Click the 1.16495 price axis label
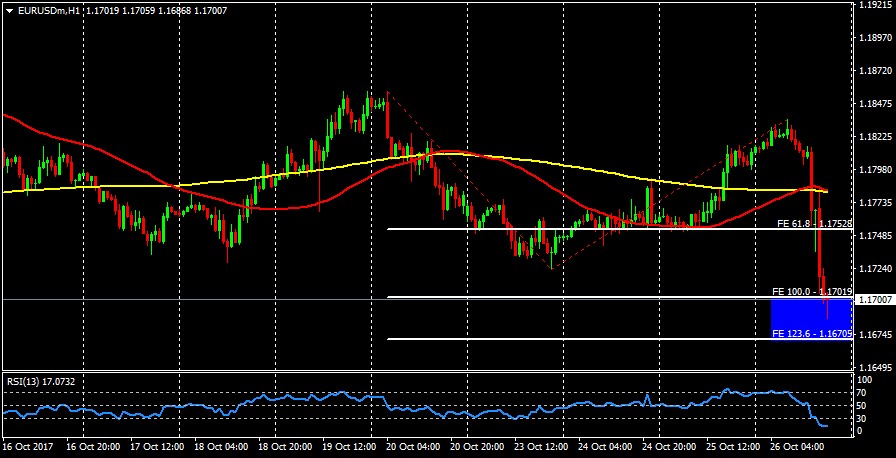Screen dimensions: 896x458 (x=875, y=367)
